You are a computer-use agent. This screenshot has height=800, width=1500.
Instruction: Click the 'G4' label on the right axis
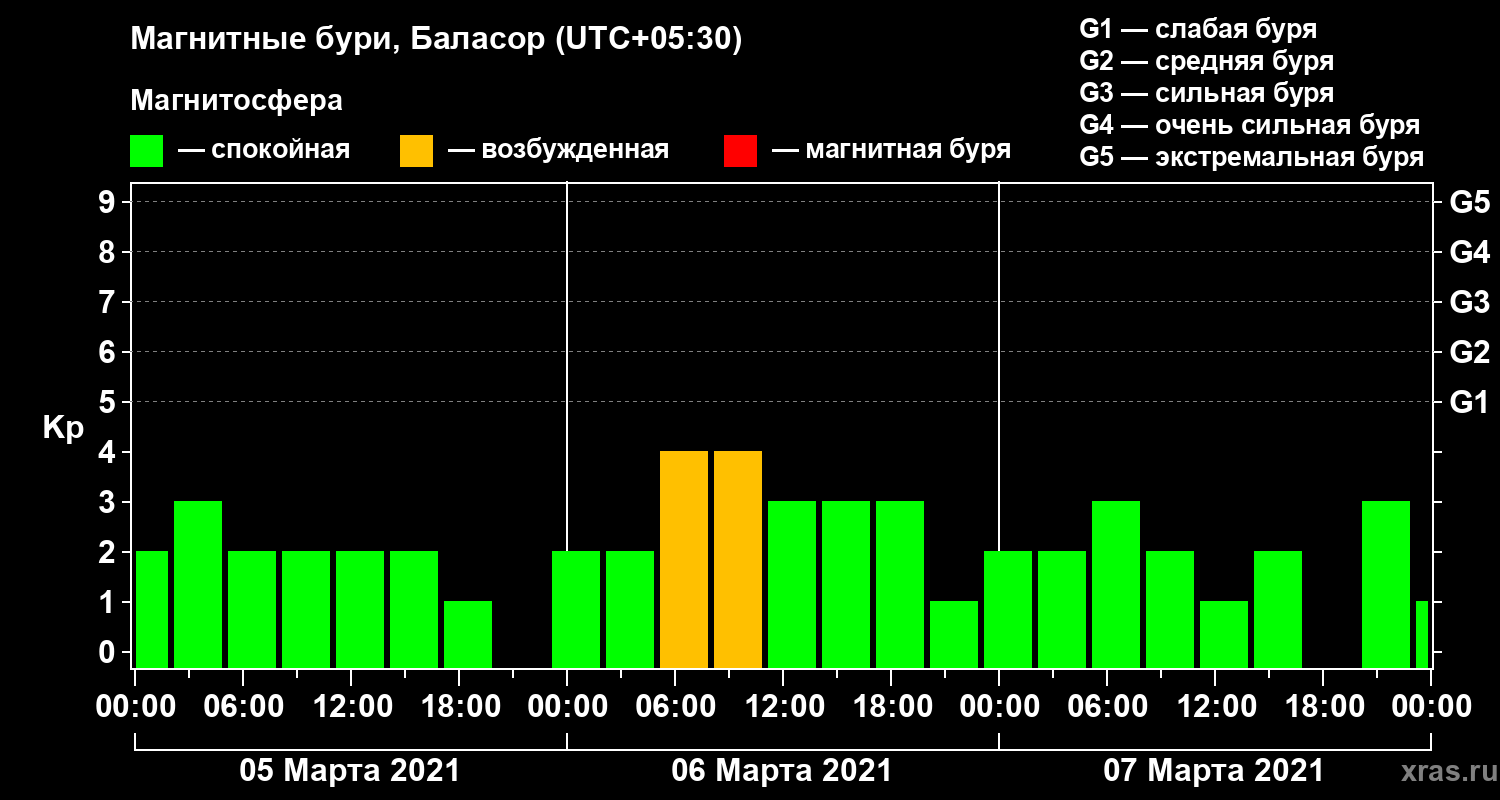[x=1469, y=253]
